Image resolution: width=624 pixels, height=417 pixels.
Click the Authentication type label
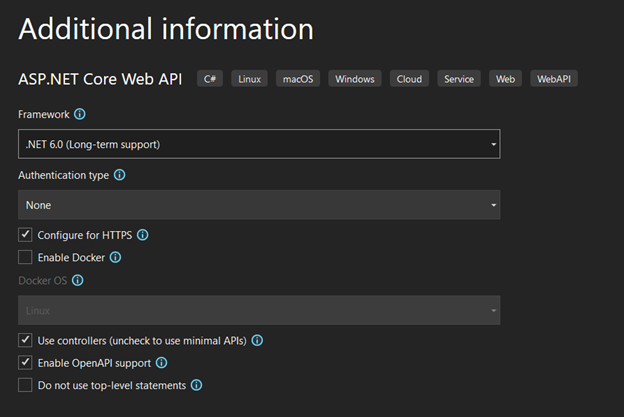tap(64, 175)
